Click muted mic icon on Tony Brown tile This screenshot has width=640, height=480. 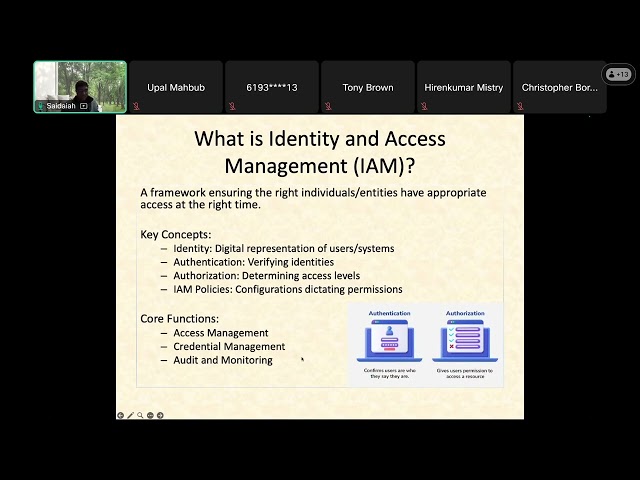tap(328, 106)
